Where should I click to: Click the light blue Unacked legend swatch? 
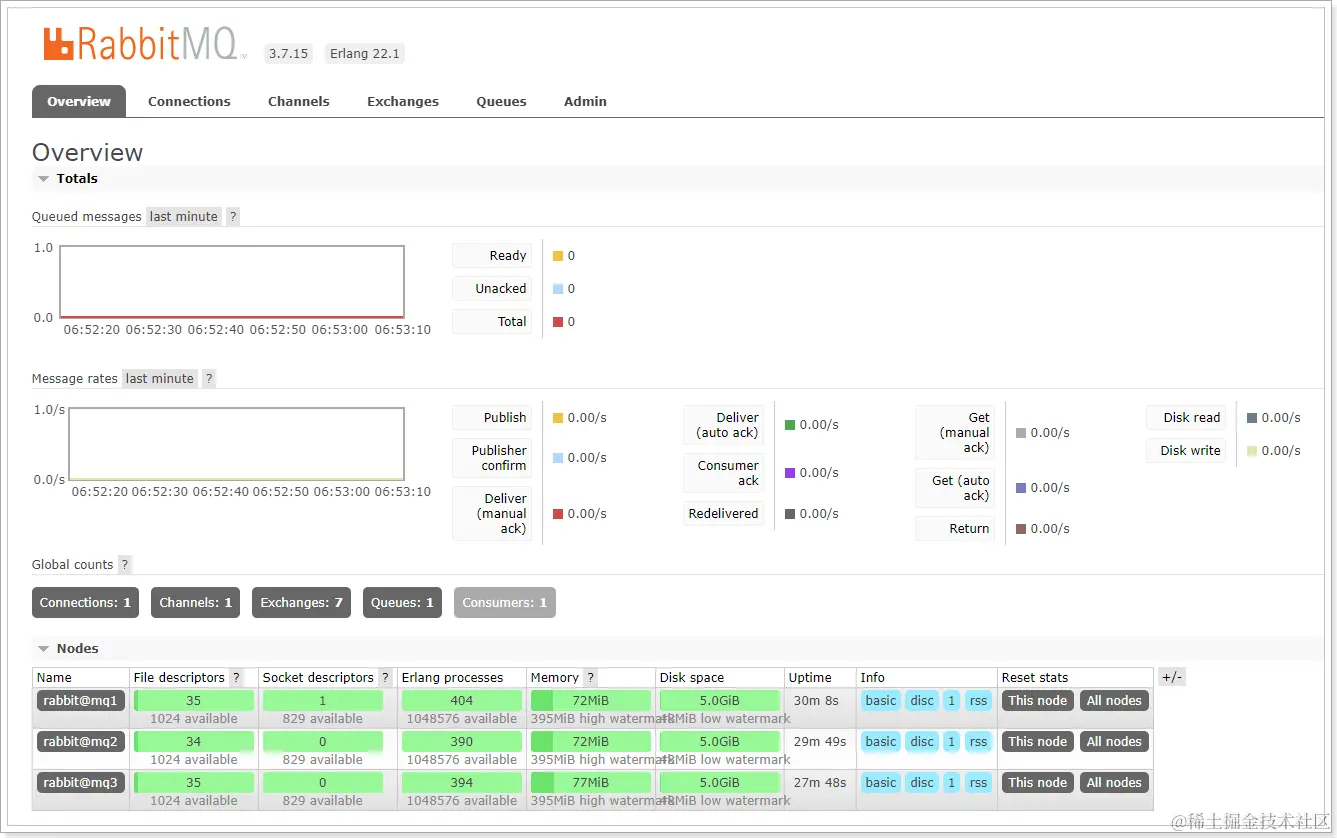pyautogui.click(x=558, y=289)
